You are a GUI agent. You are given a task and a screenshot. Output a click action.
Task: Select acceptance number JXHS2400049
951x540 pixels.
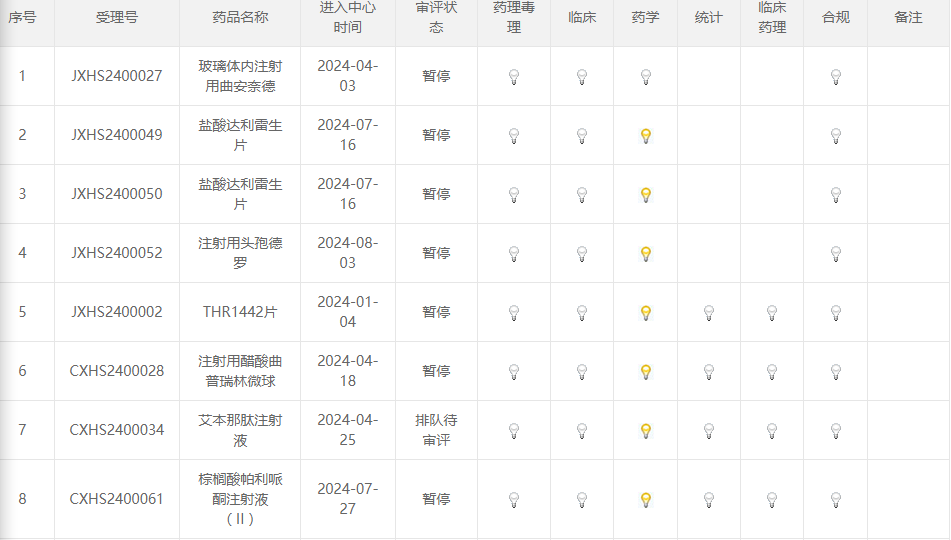point(117,135)
